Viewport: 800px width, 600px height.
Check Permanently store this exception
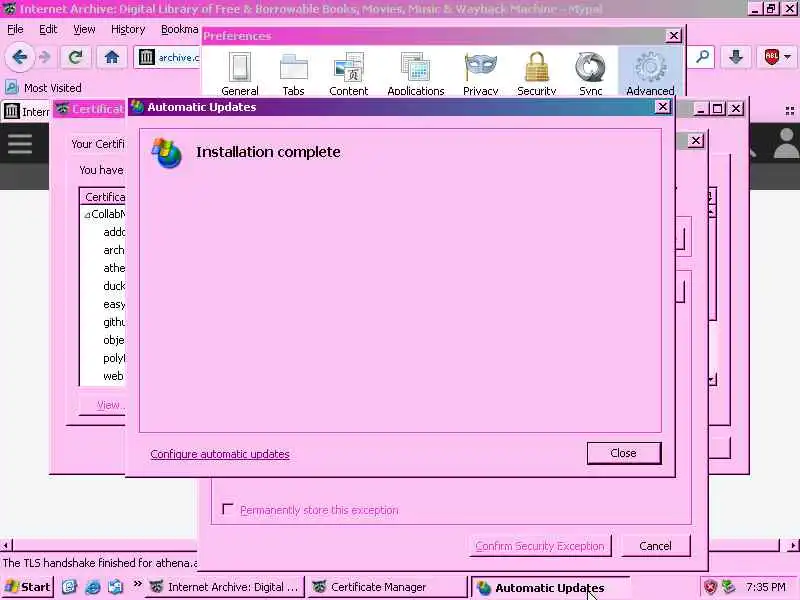pyautogui.click(x=228, y=509)
